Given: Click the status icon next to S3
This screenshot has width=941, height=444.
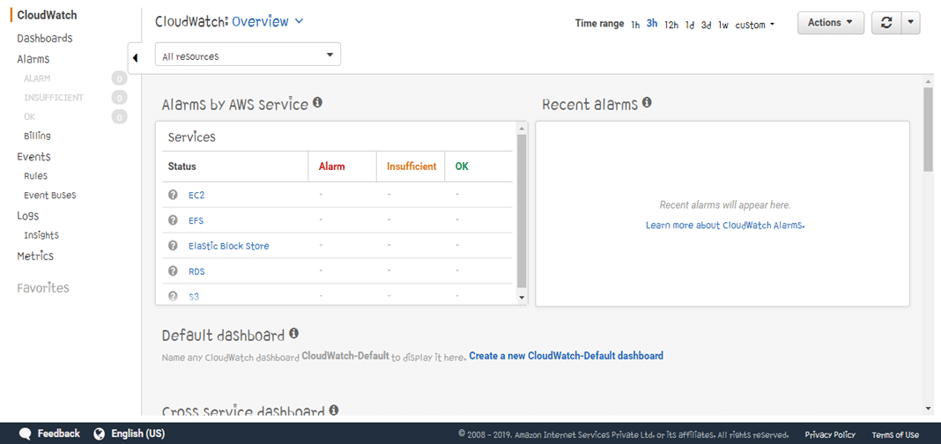Looking at the screenshot, I should pyautogui.click(x=173, y=296).
